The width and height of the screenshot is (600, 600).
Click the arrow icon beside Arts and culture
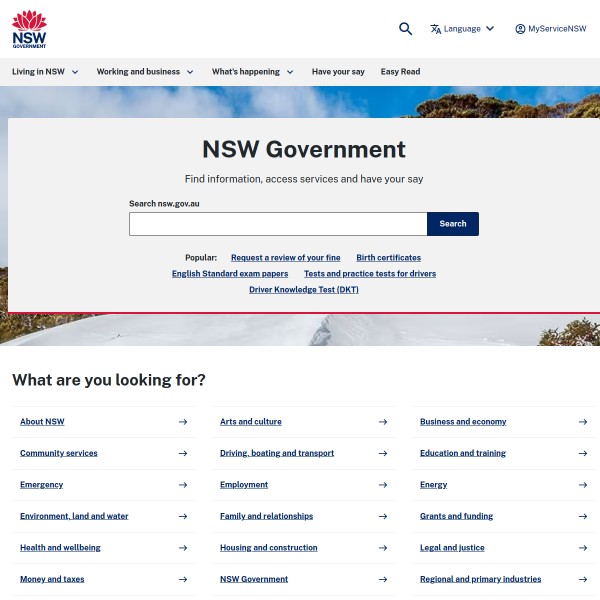pos(382,422)
